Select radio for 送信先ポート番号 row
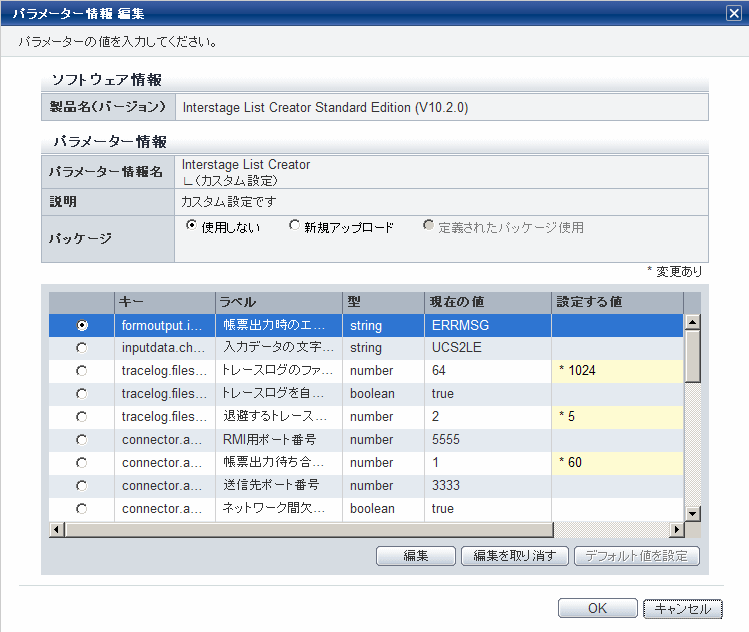The image size is (749, 632). (82, 485)
